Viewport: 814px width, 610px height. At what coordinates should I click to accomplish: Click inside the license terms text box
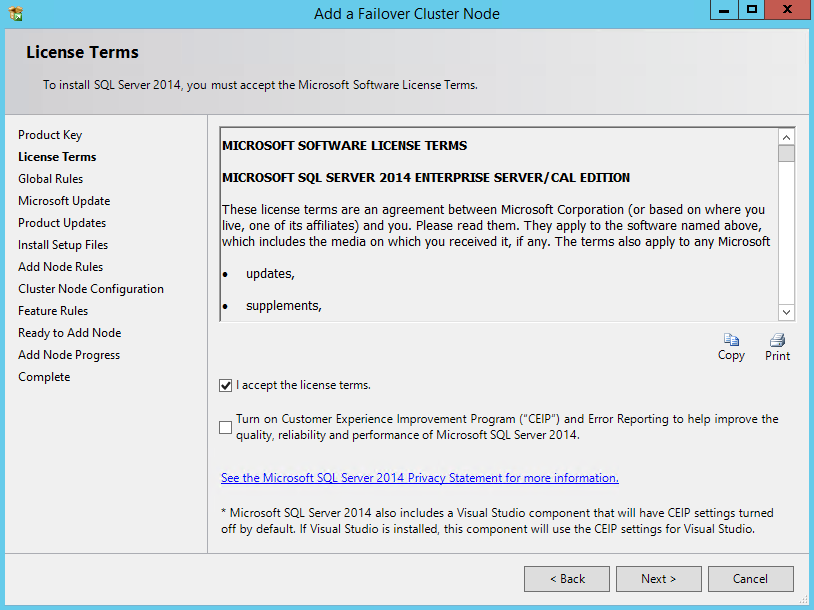[498, 240]
